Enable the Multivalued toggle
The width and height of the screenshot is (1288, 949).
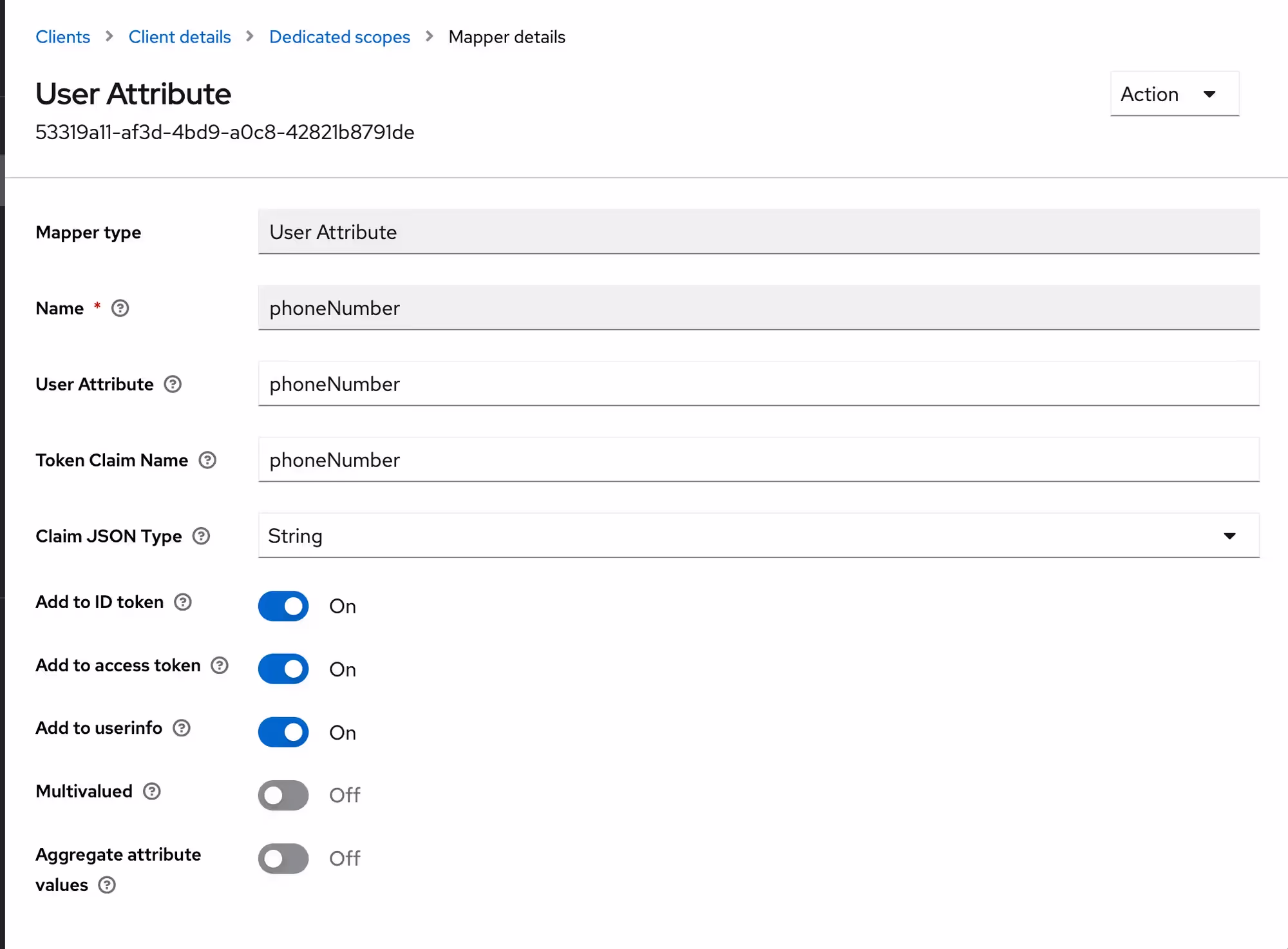point(283,796)
